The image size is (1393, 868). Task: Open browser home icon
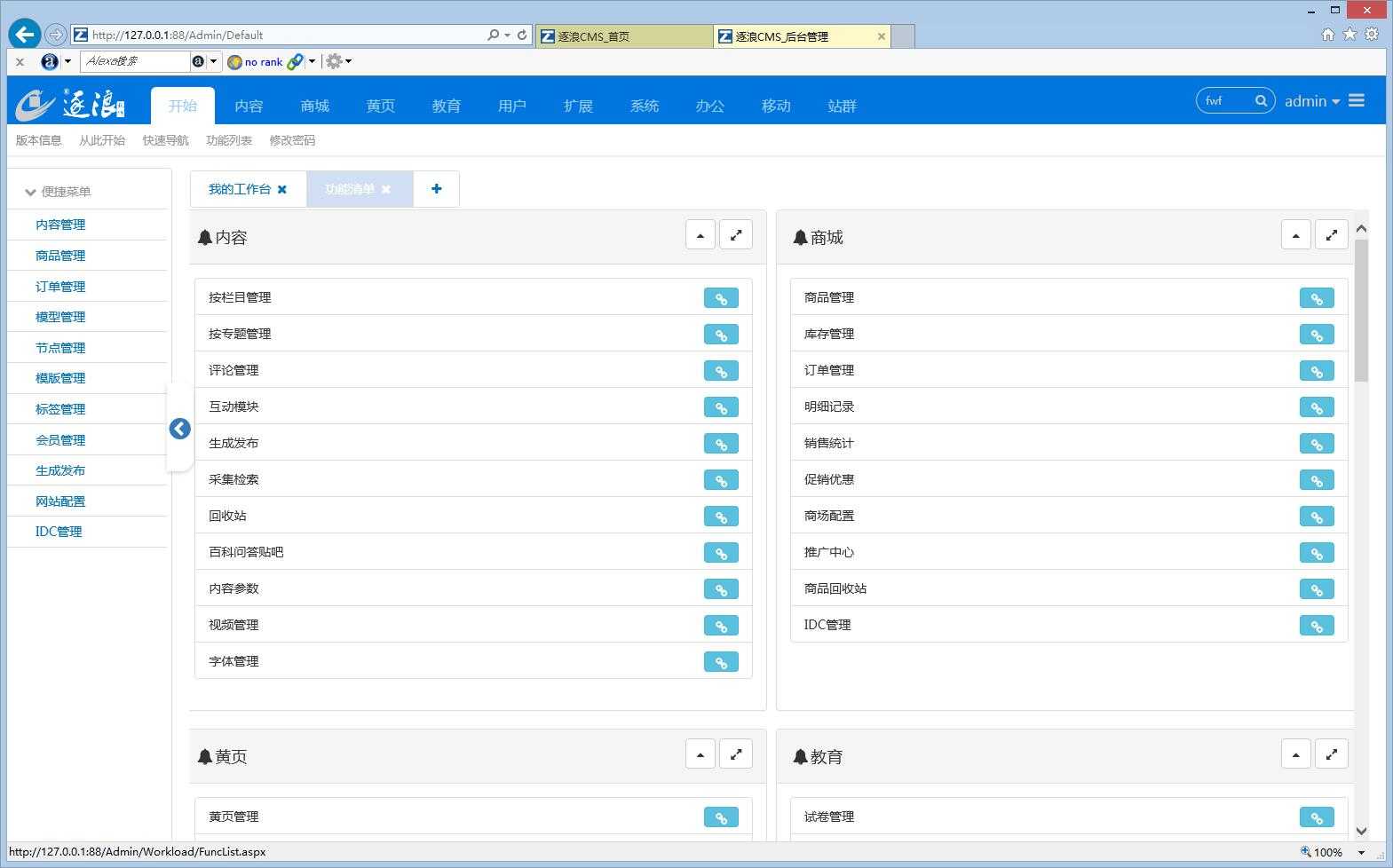click(1328, 34)
